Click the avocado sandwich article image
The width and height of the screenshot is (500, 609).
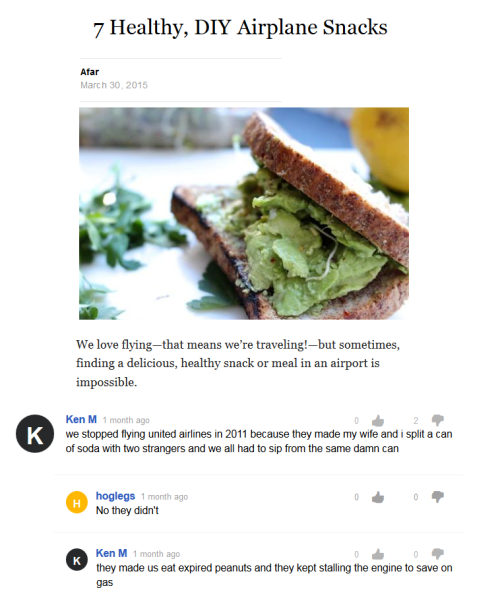244,214
